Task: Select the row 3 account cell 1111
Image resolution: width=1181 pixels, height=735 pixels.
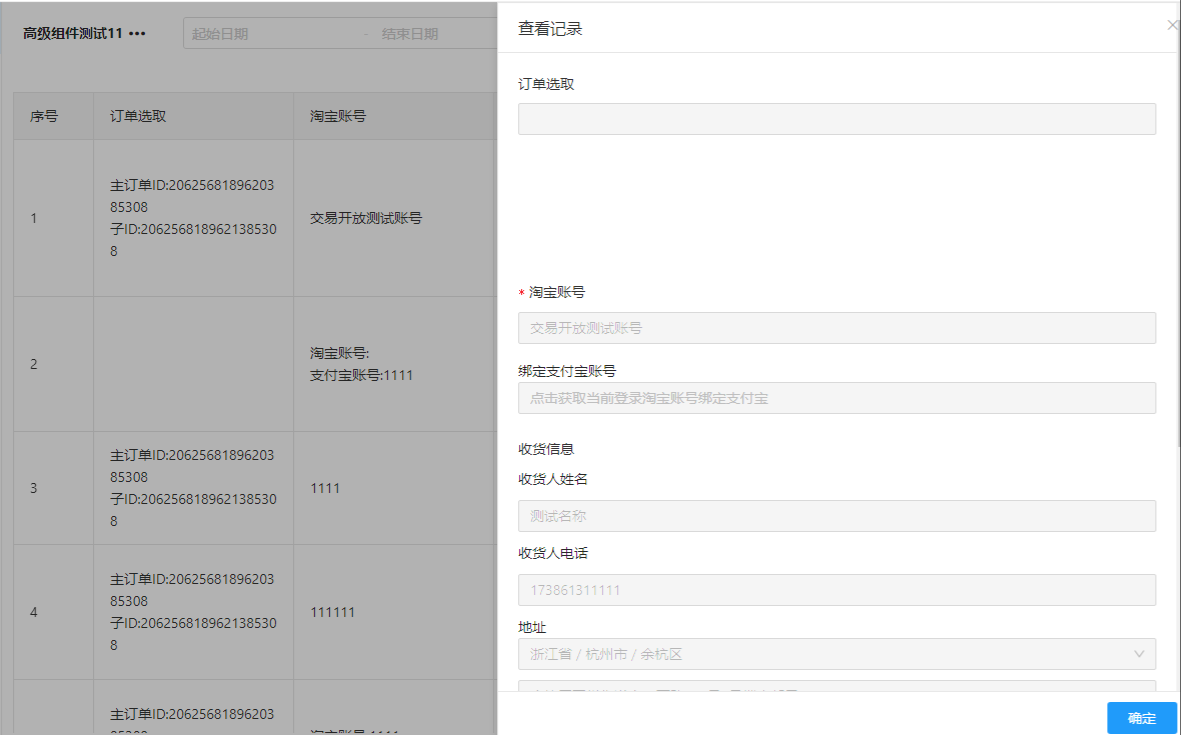Action: pos(326,488)
